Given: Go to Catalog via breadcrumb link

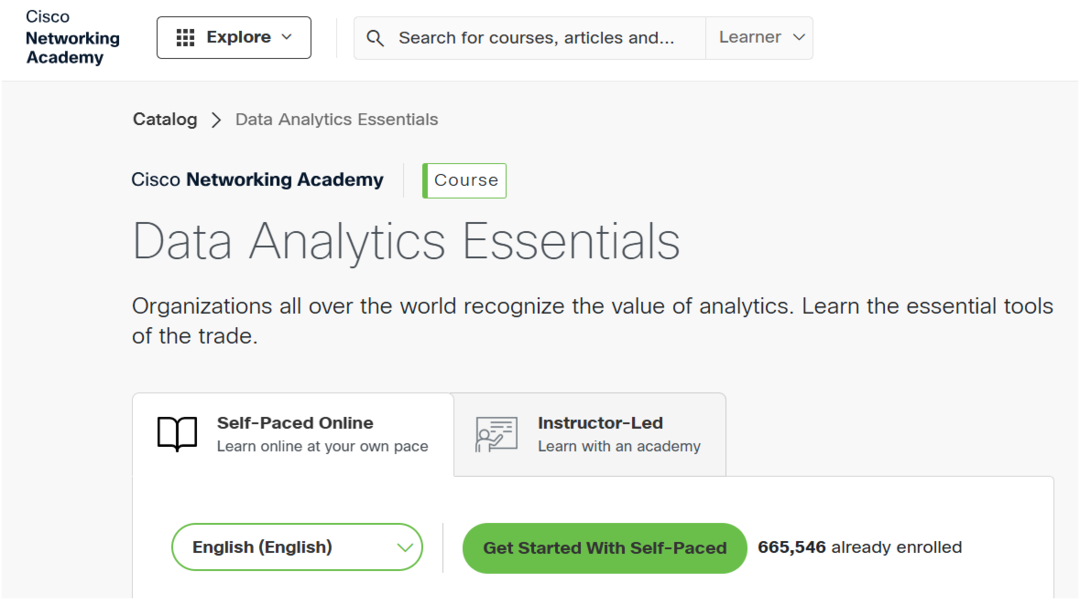Looking at the screenshot, I should [165, 120].
